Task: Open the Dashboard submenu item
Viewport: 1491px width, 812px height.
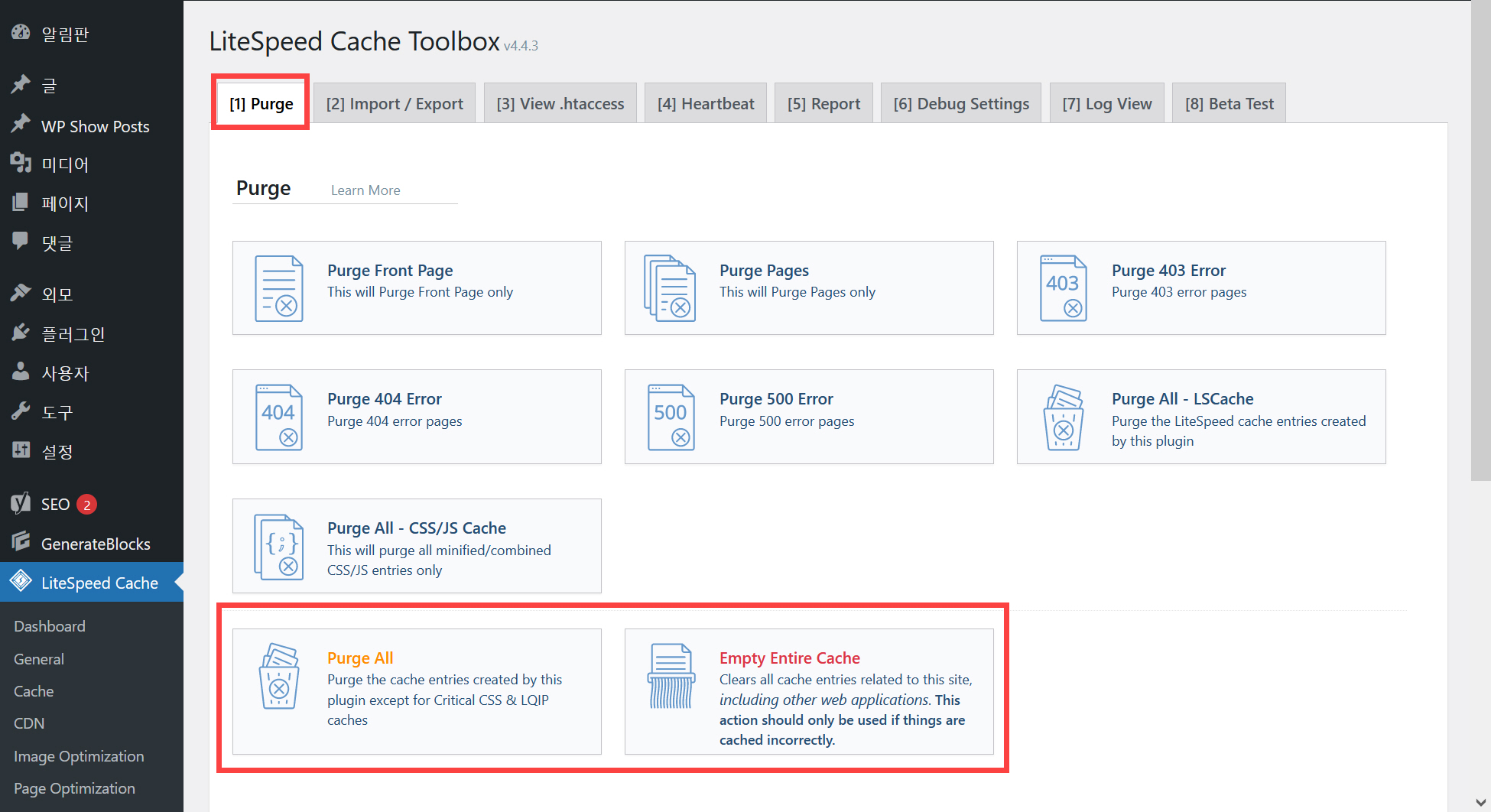Action: coord(50,626)
